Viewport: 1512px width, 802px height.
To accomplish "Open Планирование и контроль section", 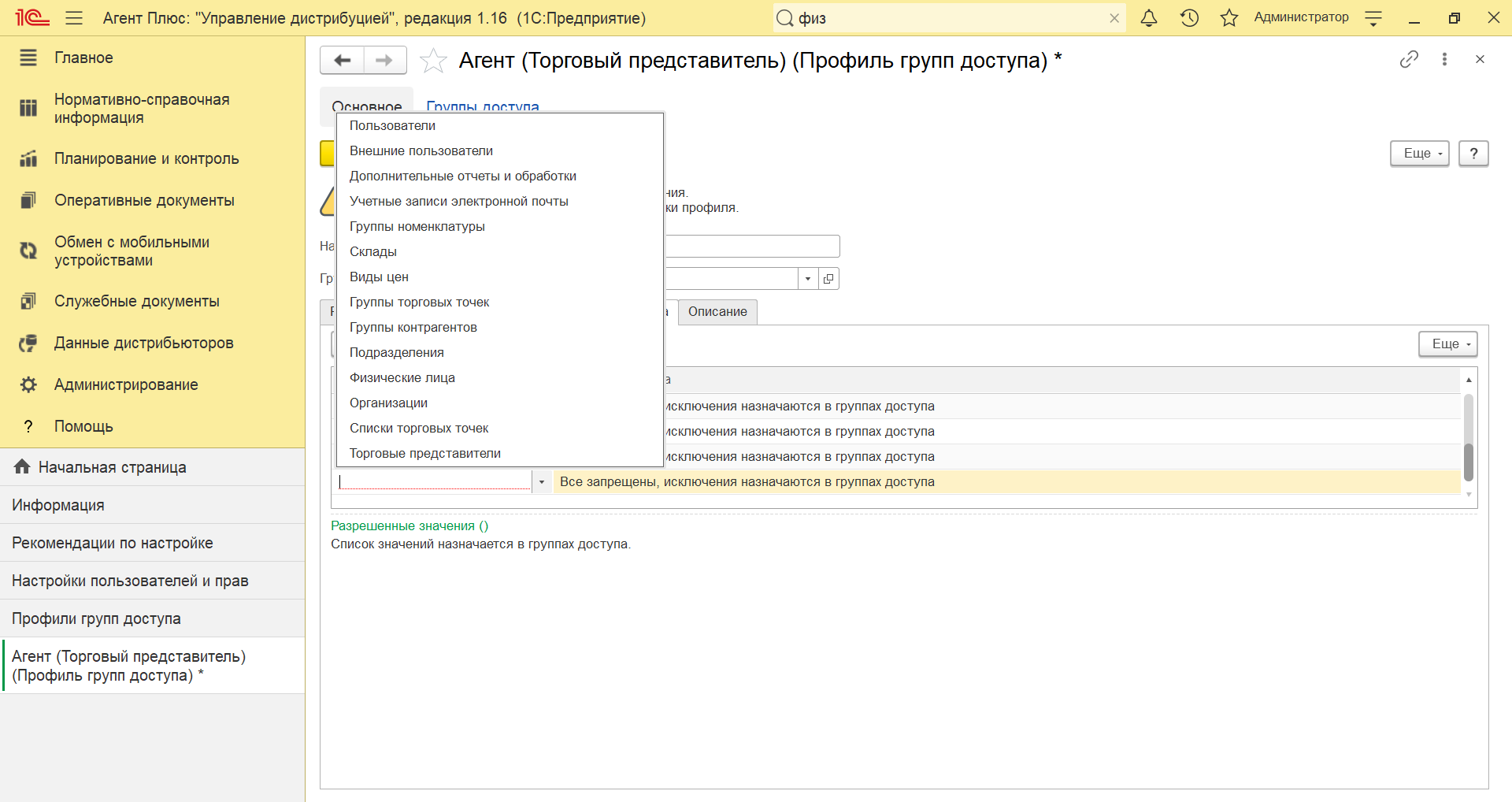I will 146,158.
